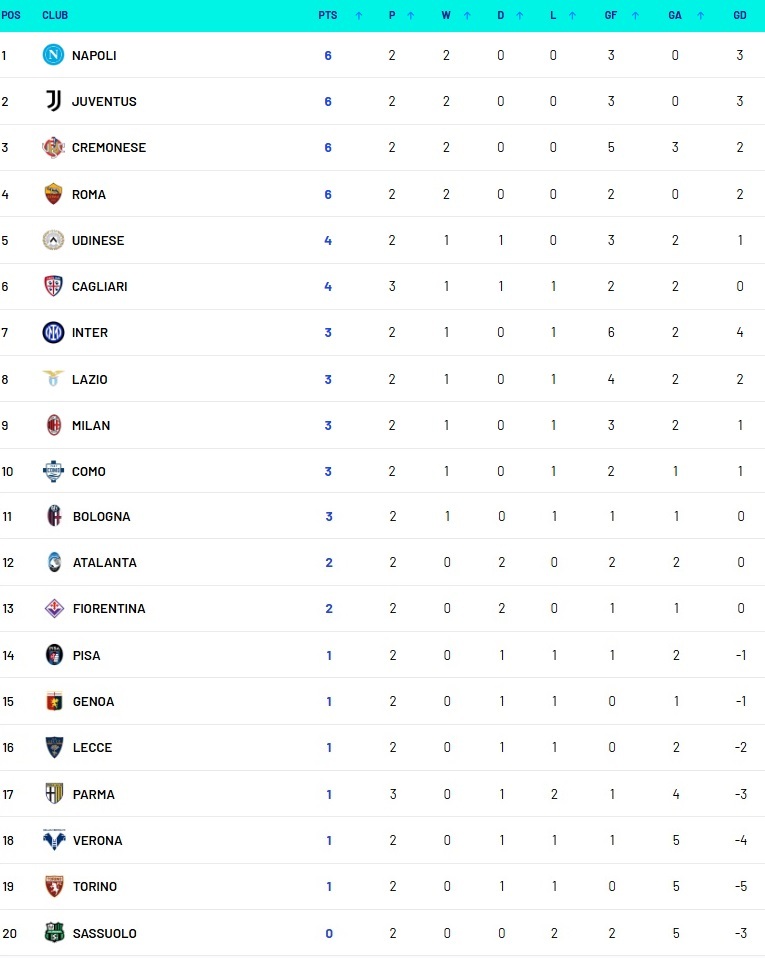Select the Lazio table row
Screen dimensions: 765x958
(x=382, y=379)
